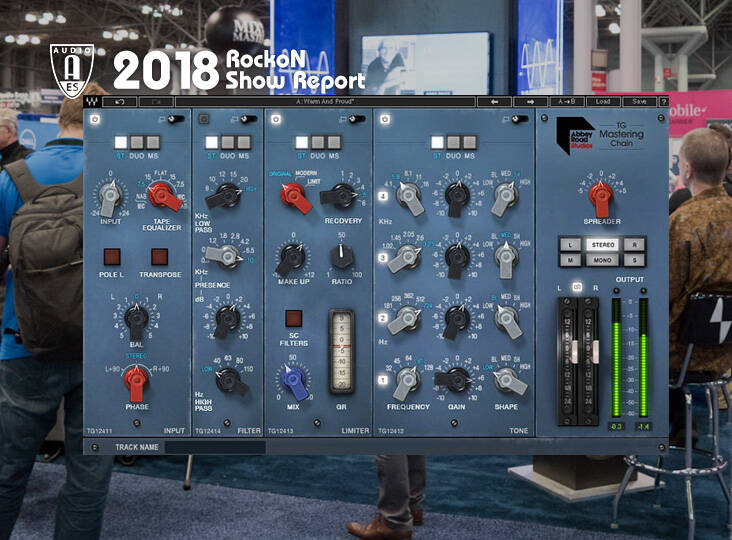Click the AES Audio shield logo

pyautogui.click(x=72, y=70)
